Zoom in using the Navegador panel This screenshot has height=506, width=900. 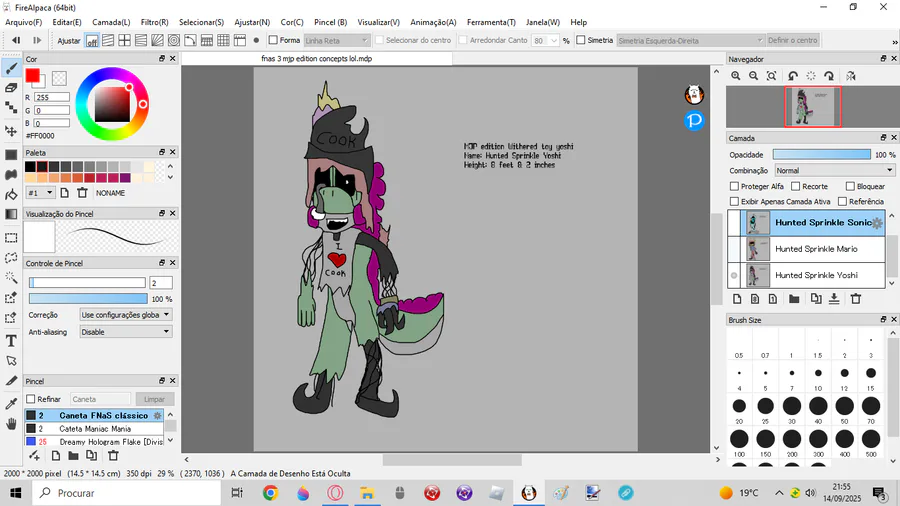[x=735, y=76]
